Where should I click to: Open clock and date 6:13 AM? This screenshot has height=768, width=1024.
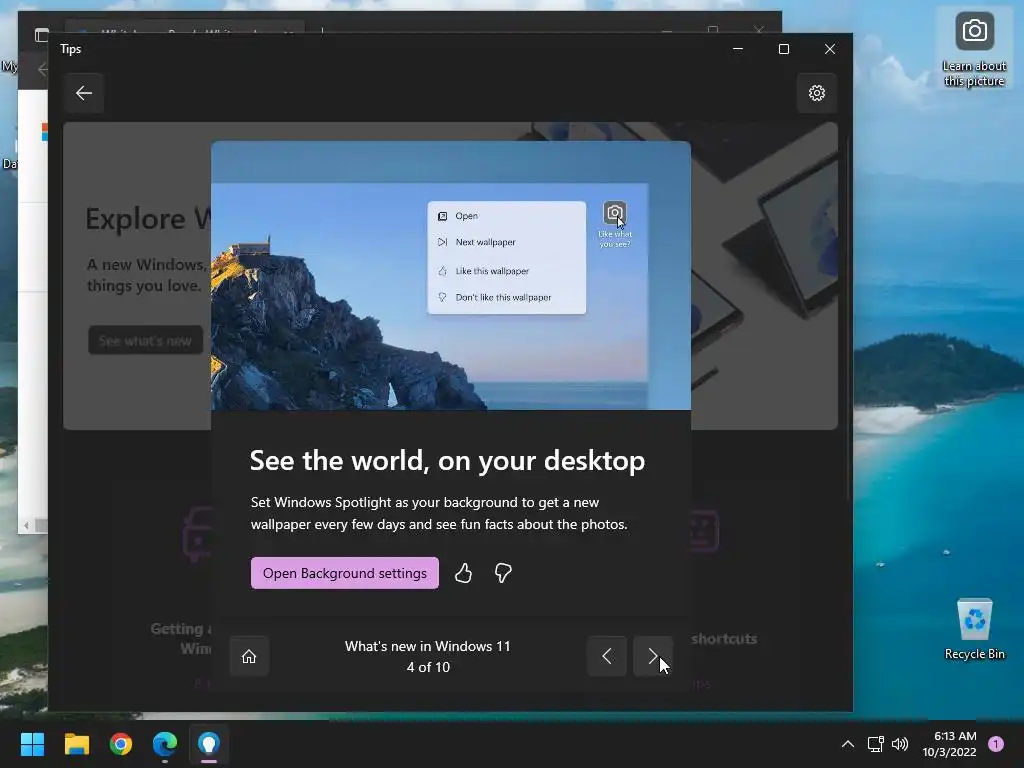pyautogui.click(x=950, y=744)
